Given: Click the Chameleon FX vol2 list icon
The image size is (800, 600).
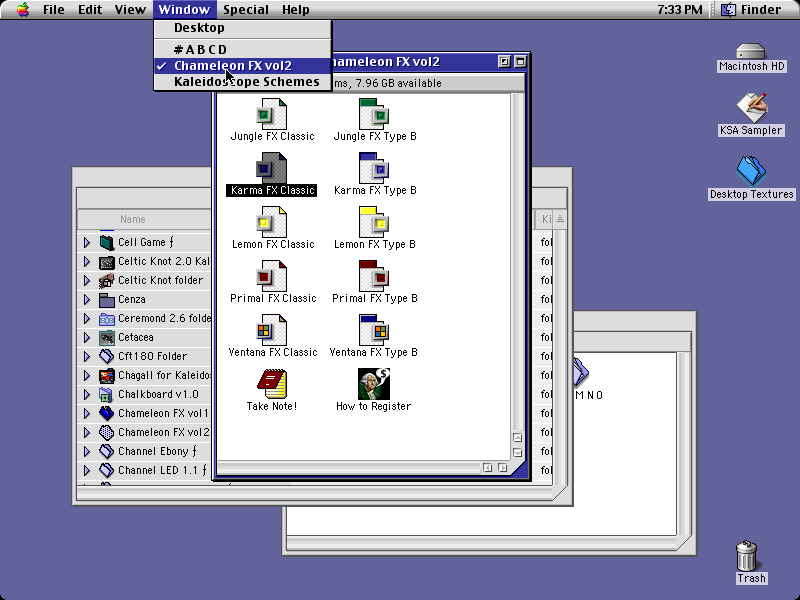Looking at the screenshot, I should [106, 433].
